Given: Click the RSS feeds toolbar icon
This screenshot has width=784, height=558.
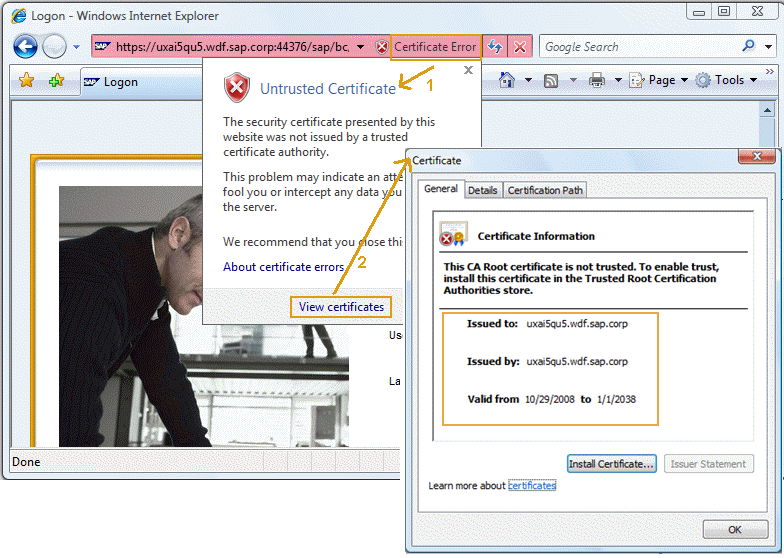Looking at the screenshot, I should point(551,80).
